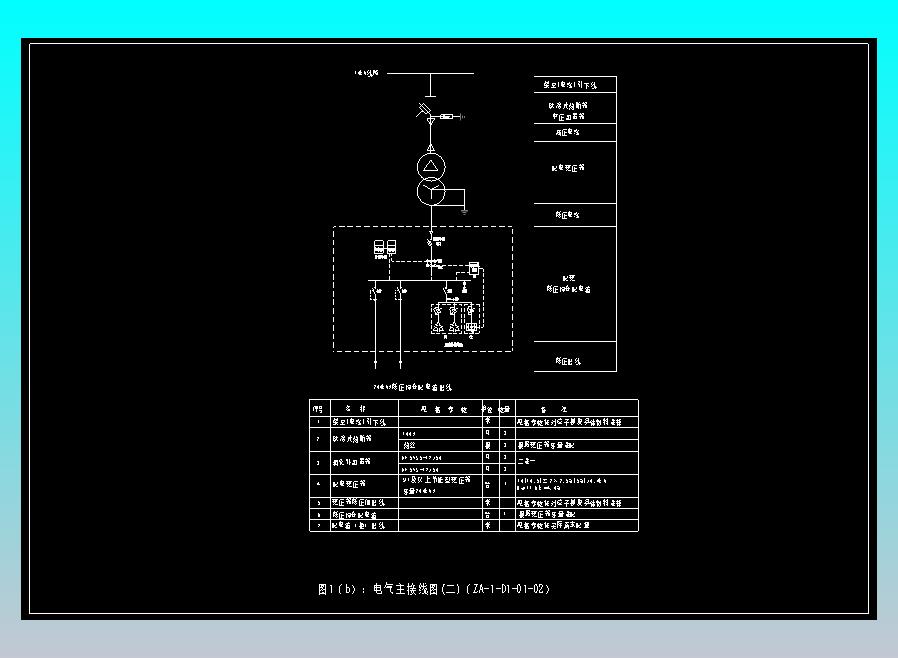This screenshot has height=658, width=898.
Task: Click the 备注 header cell of parts table
Action: click(x=577, y=409)
